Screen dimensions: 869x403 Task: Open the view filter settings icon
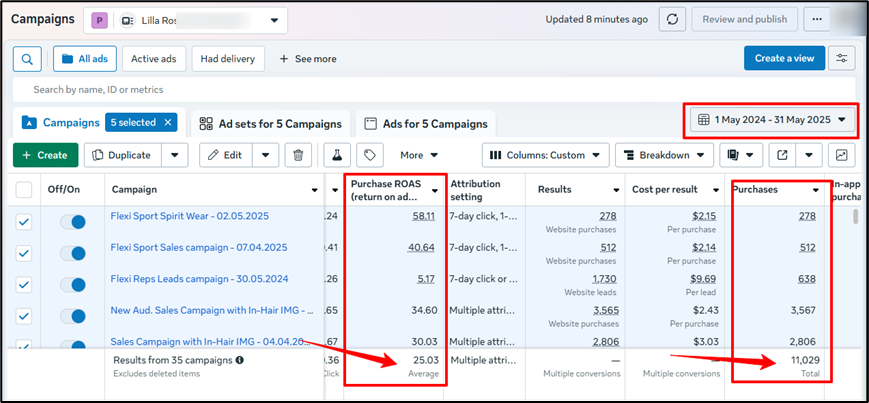[841, 58]
